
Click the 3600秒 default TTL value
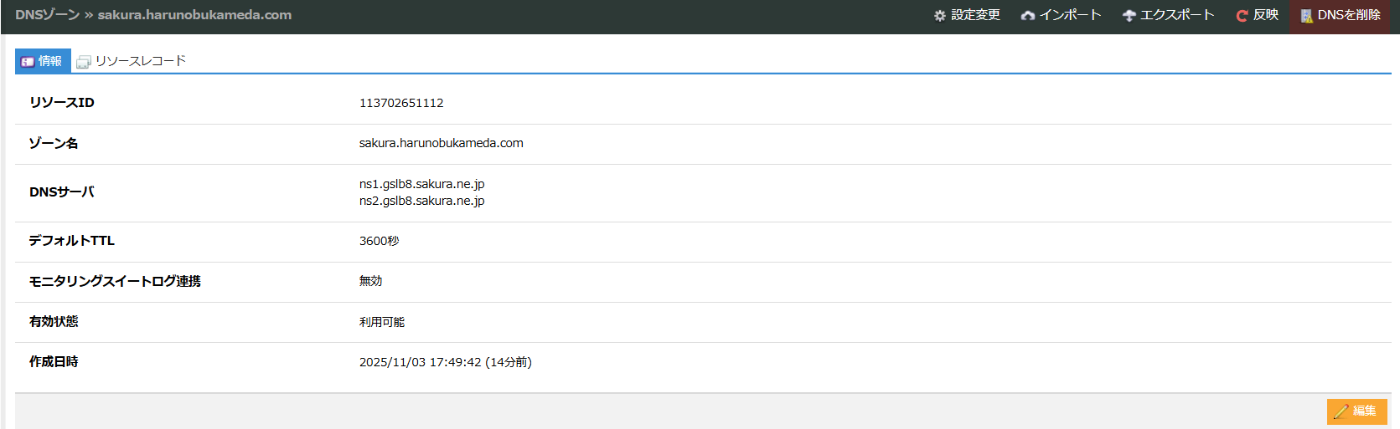pyautogui.click(x=379, y=241)
